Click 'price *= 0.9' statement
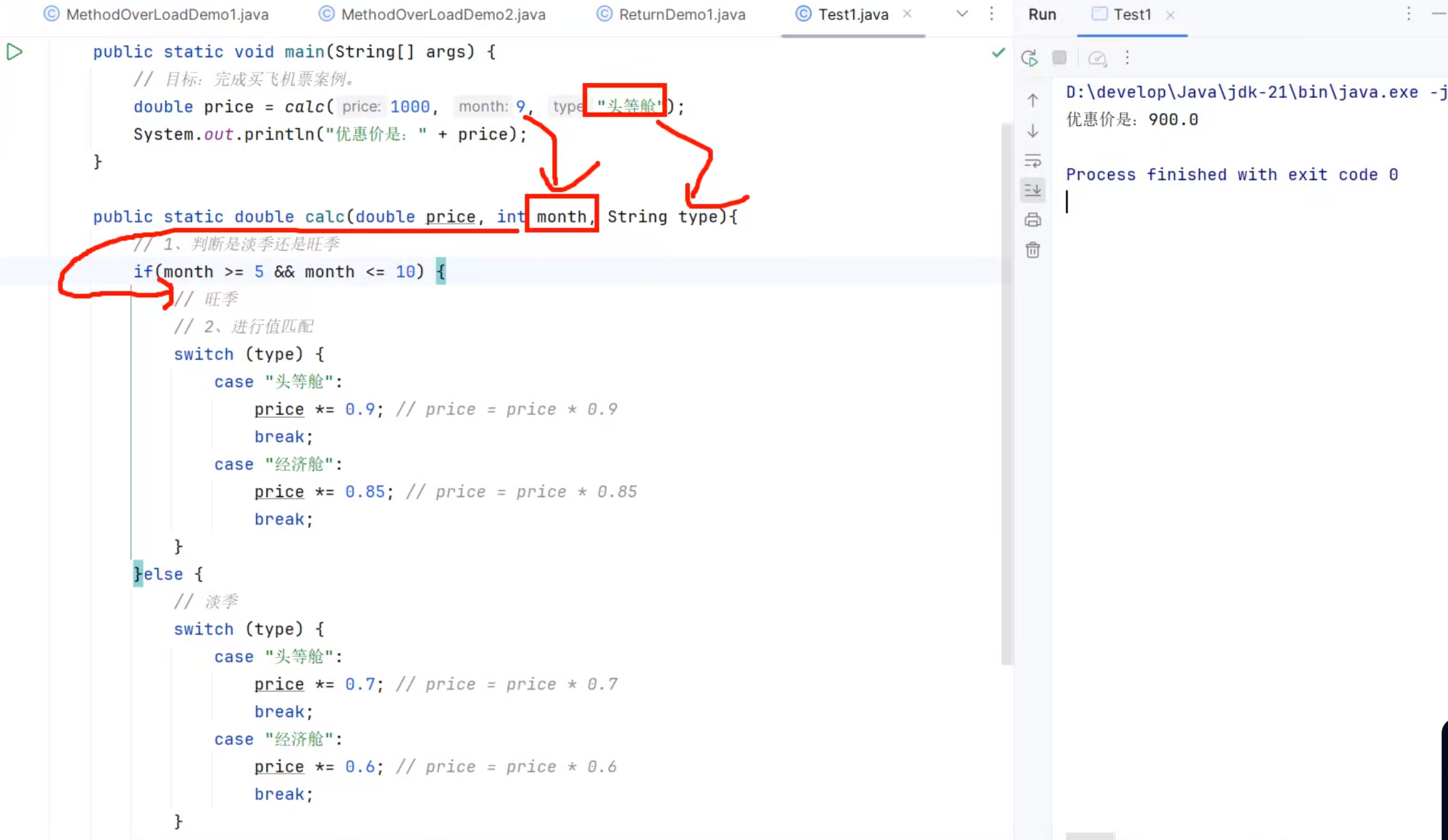The width and height of the screenshot is (1448, 840). pos(318,410)
